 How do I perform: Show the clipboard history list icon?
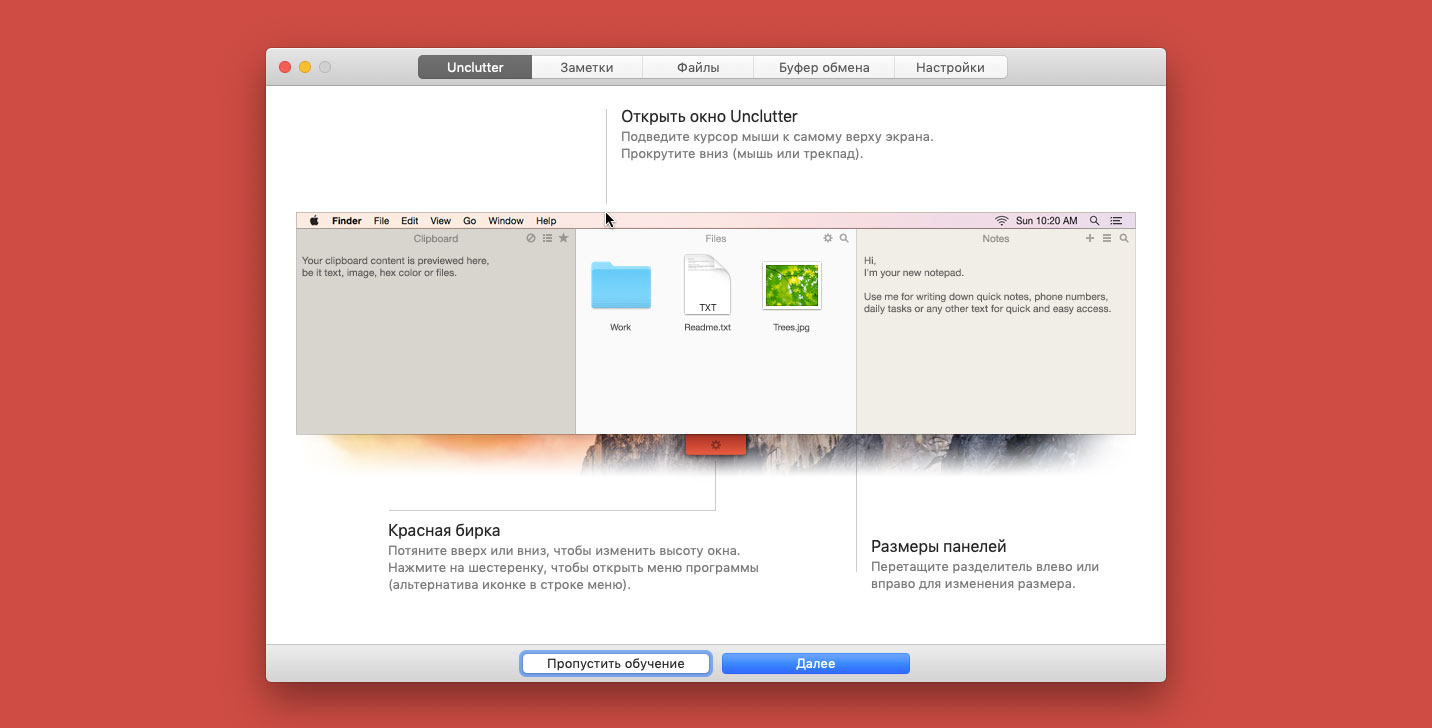547,239
